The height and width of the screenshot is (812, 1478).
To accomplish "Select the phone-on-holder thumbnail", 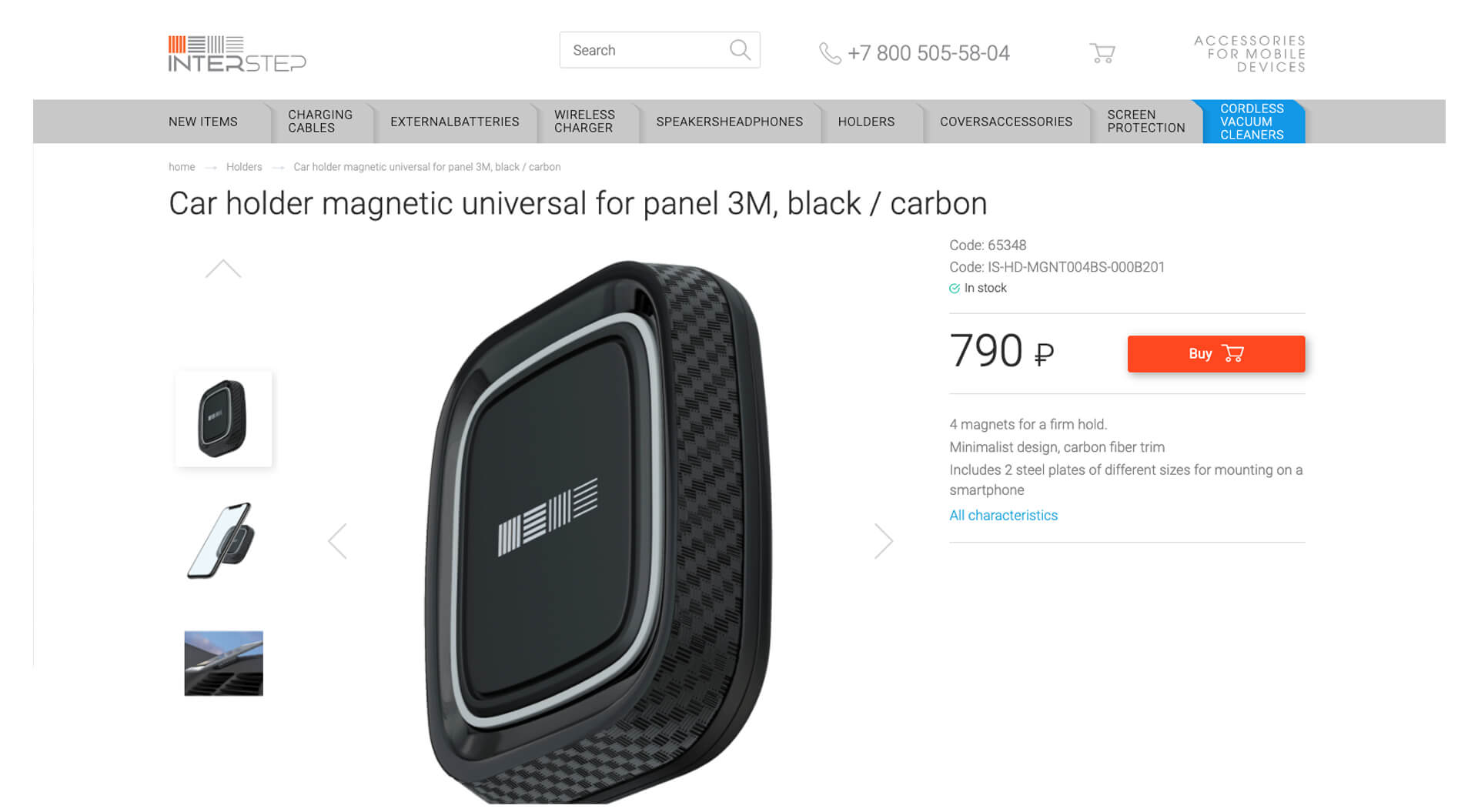I will [223, 540].
